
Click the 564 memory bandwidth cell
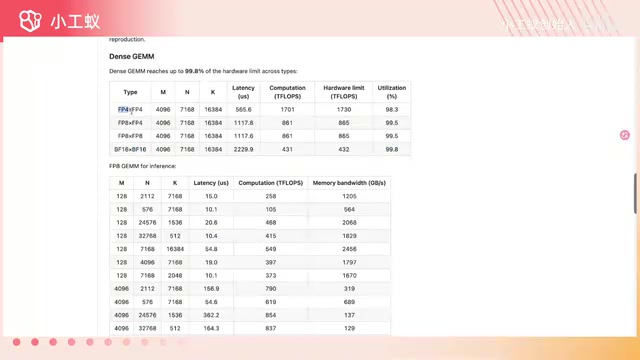point(349,209)
